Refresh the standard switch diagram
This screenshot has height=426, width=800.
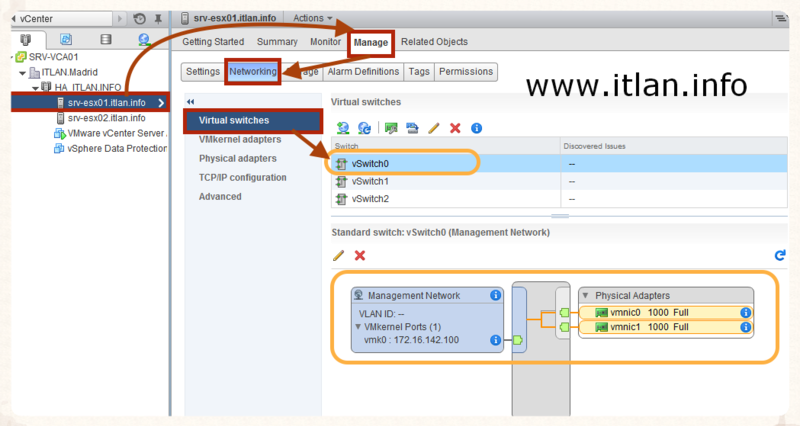pos(780,255)
